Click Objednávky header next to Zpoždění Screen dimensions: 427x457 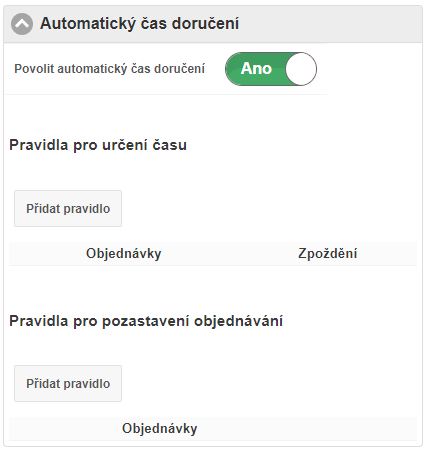(124, 253)
